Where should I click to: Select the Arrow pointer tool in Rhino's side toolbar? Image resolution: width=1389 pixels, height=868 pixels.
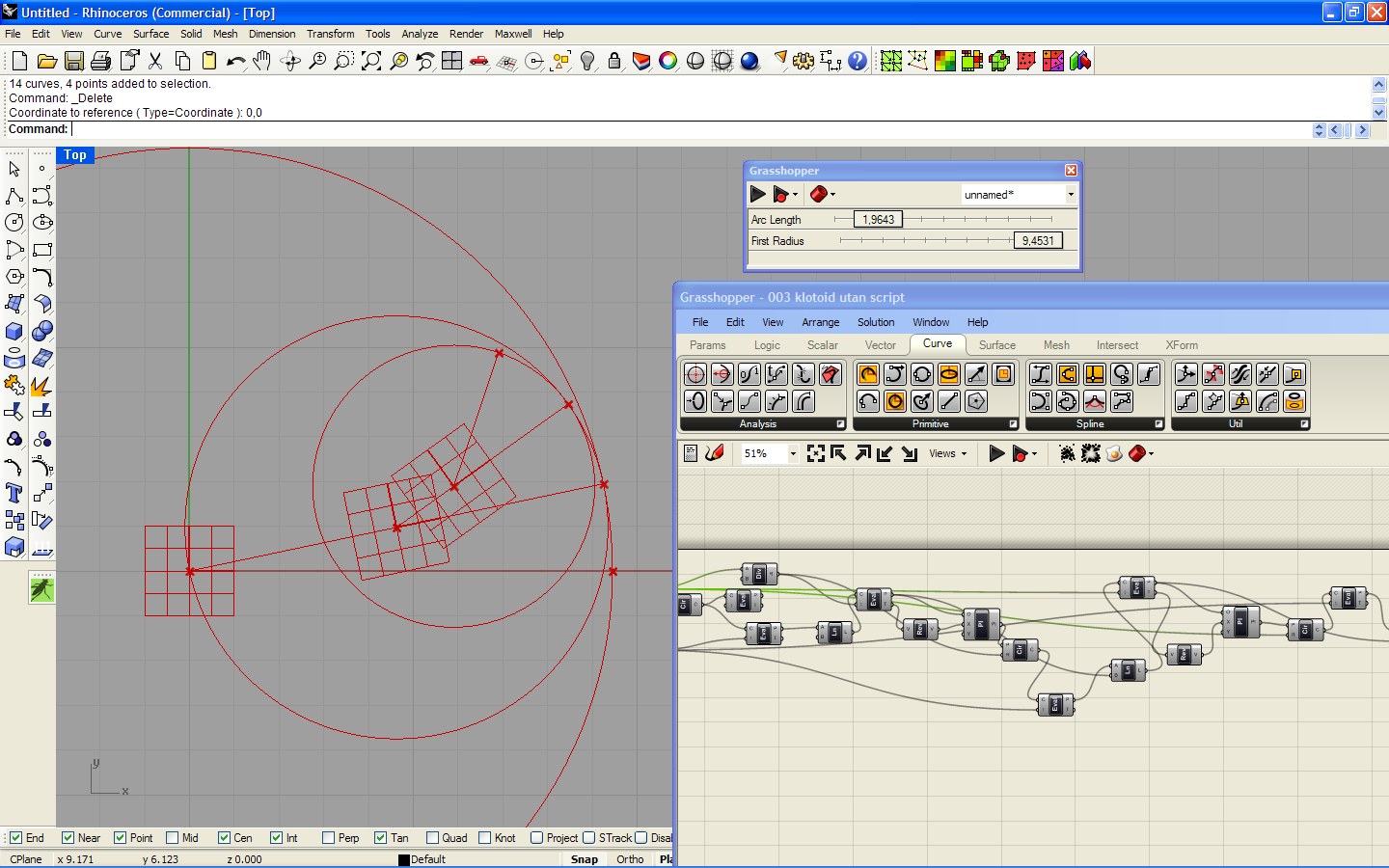coord(14,168)
